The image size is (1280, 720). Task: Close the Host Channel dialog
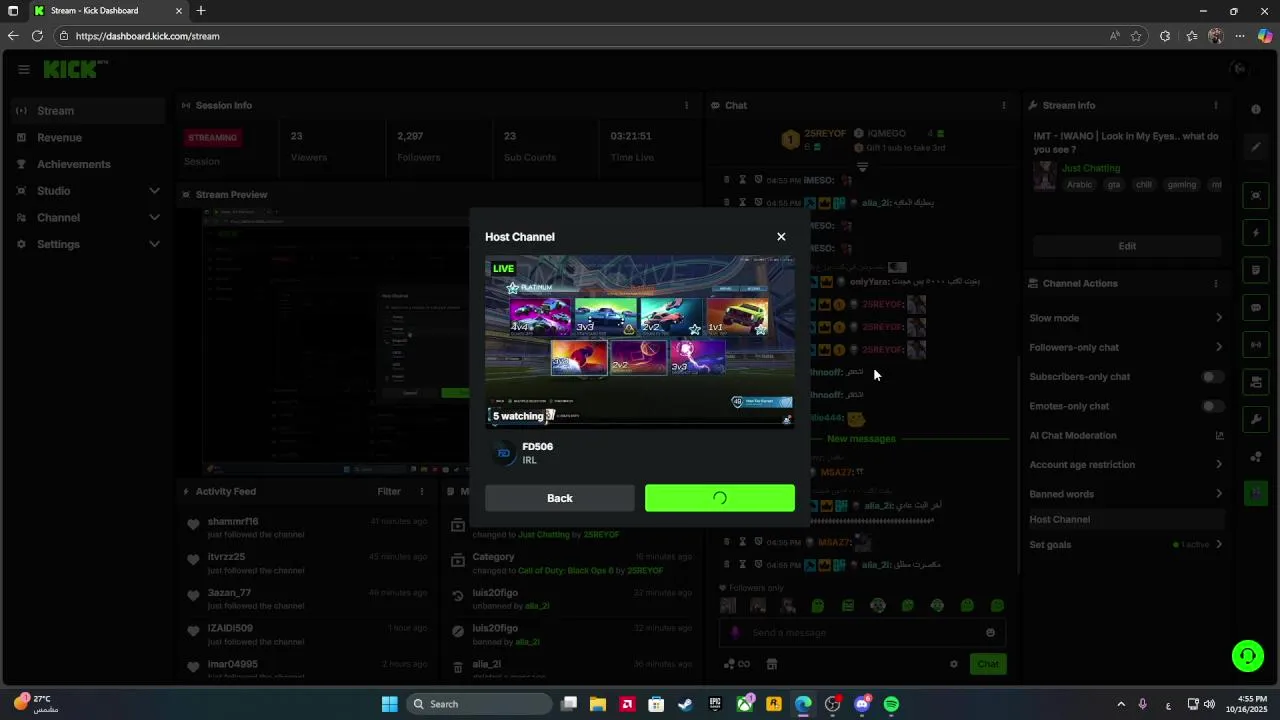[781, 237]
